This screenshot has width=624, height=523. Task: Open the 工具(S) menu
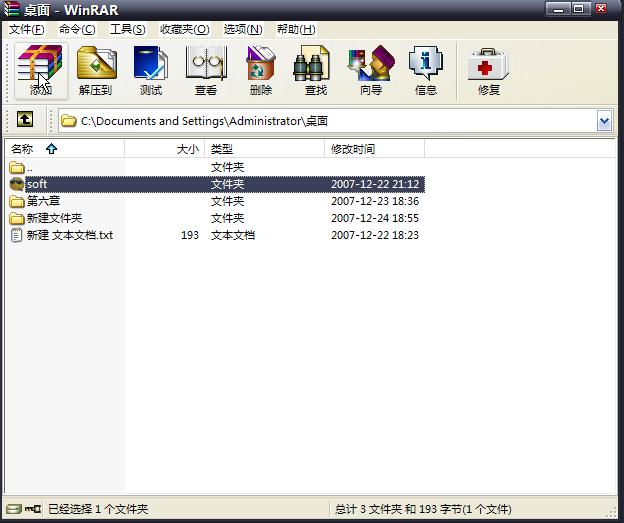click(x=128, y=29)
